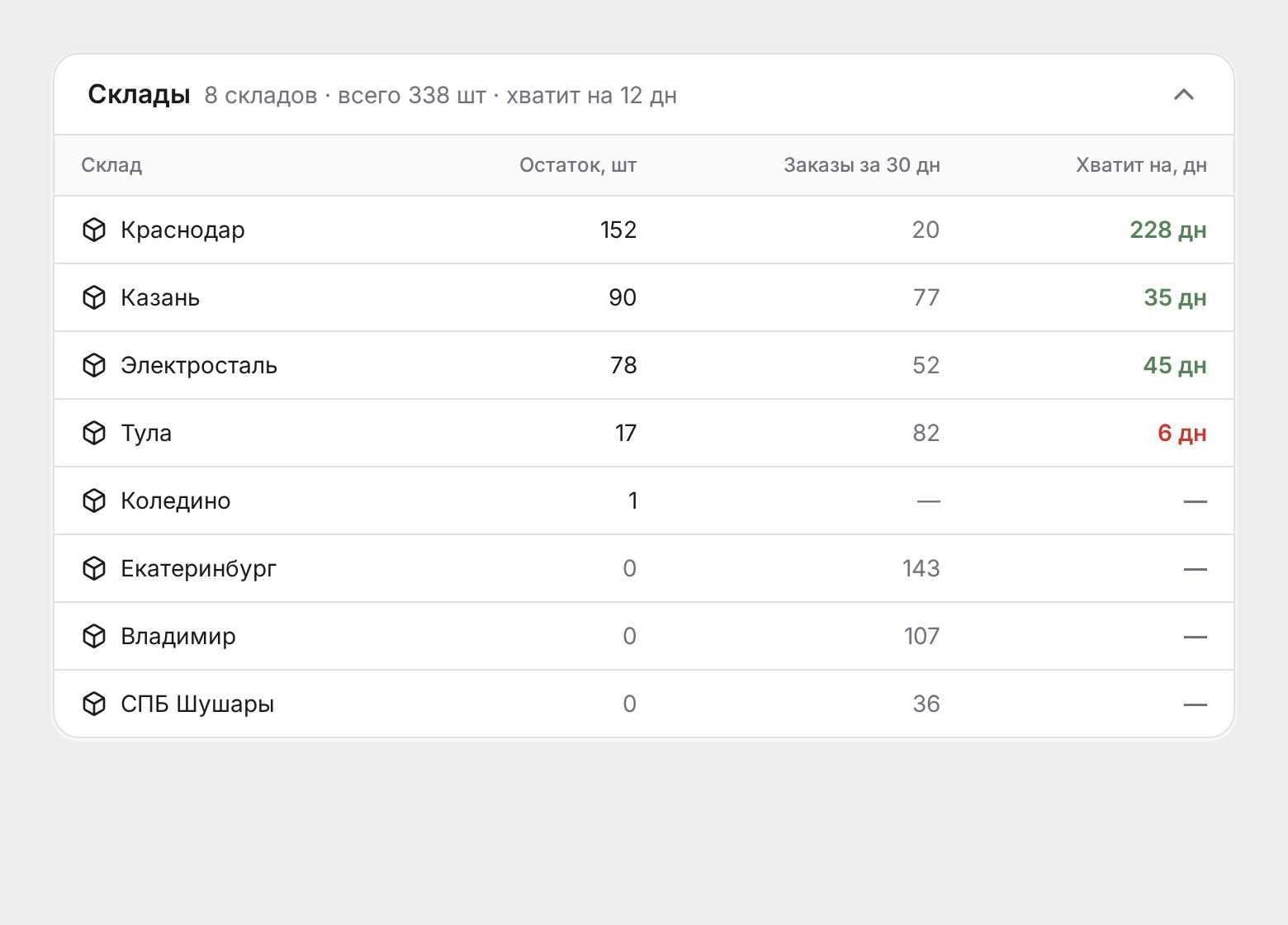Viewport: 1288px width, 925px height.
Task: Click the box icon next to Казань
Action: (94, 297)
